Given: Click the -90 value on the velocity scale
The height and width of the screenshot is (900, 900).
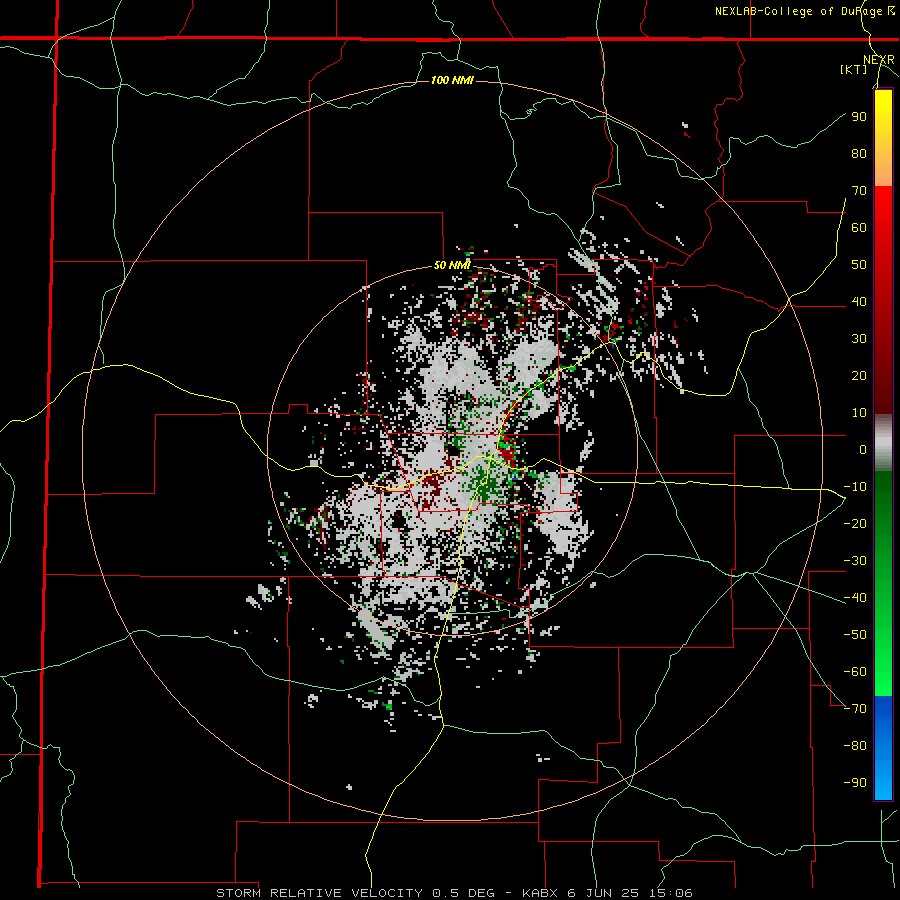Looking at the screenshot, I should click(855, 783).
